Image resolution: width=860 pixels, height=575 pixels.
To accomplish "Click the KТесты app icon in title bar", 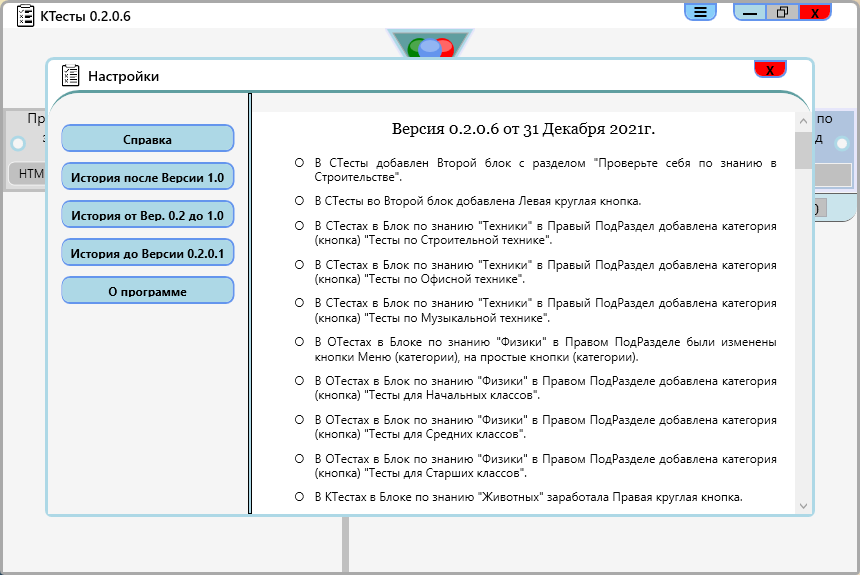I will (25, 16).
